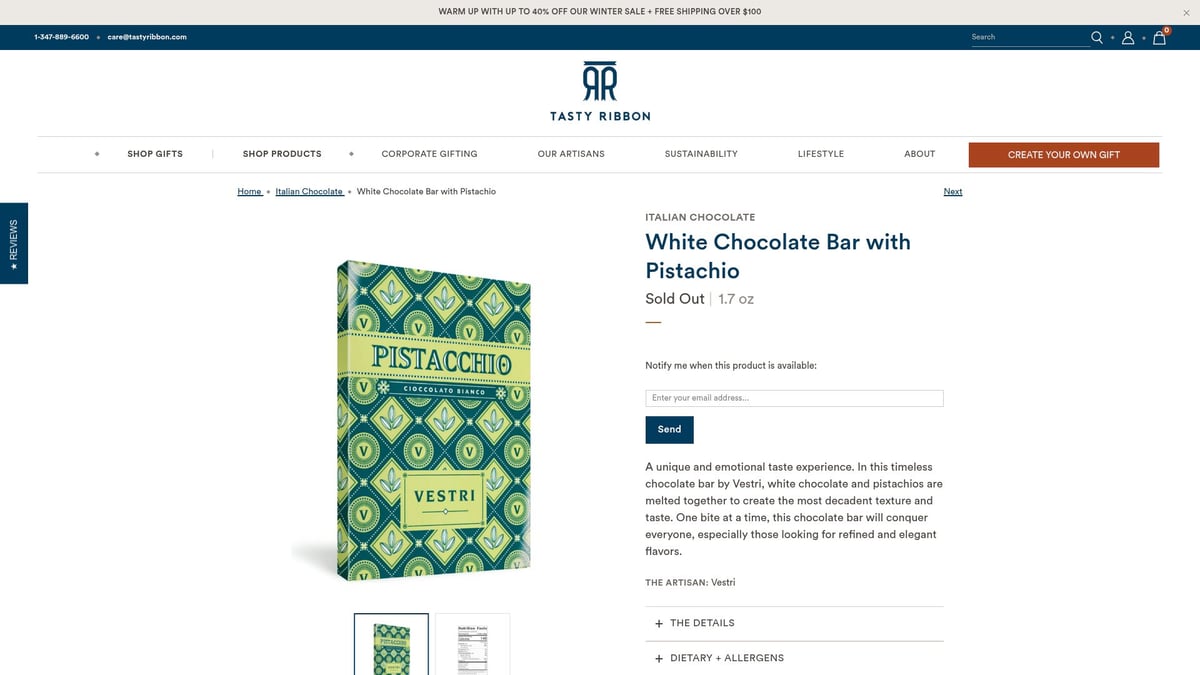Click the Tasty Ribbon logo
Screen dimensions: 1200x675
coord(599,88)
